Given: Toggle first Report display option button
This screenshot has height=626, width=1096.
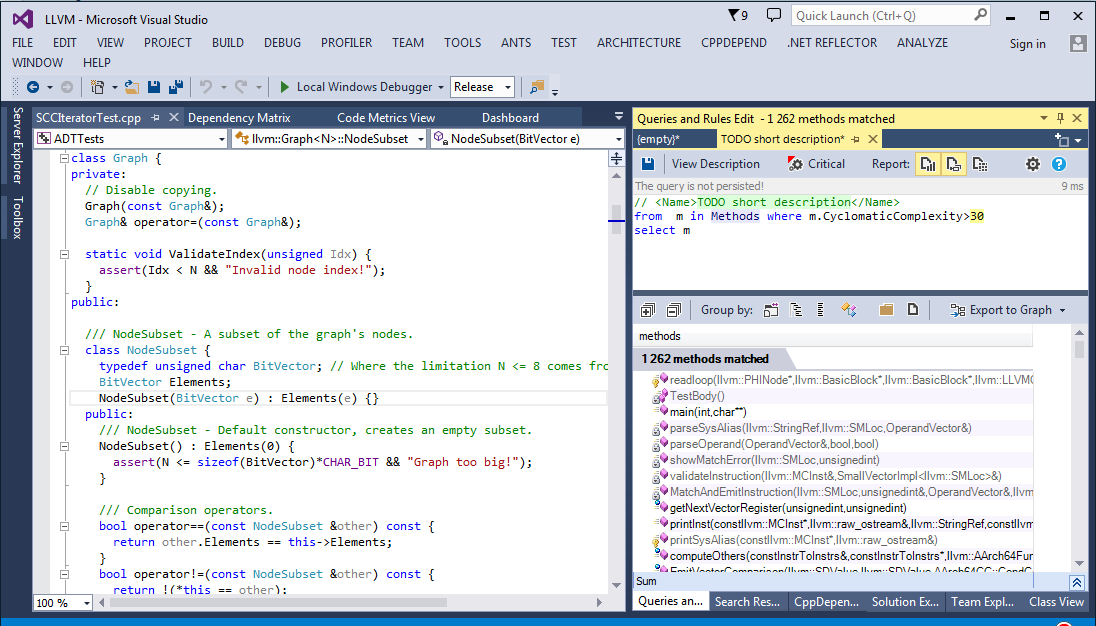Looking at the screenshot, I should tap(928, 164).
